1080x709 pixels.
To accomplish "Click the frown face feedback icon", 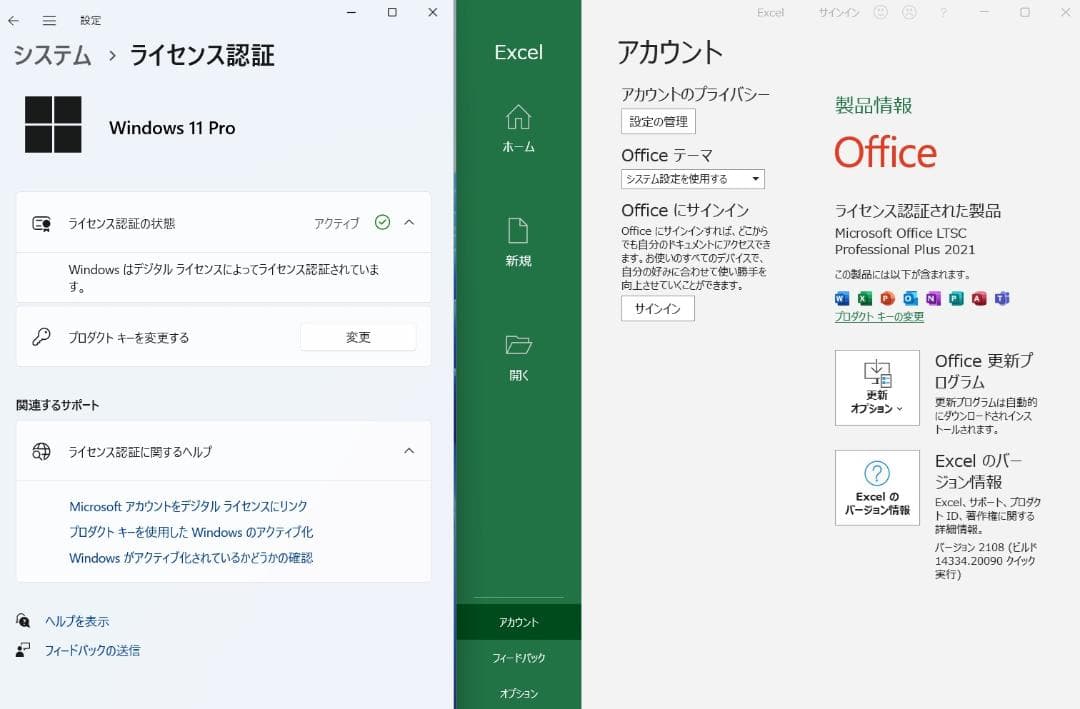I will (909, 13).
